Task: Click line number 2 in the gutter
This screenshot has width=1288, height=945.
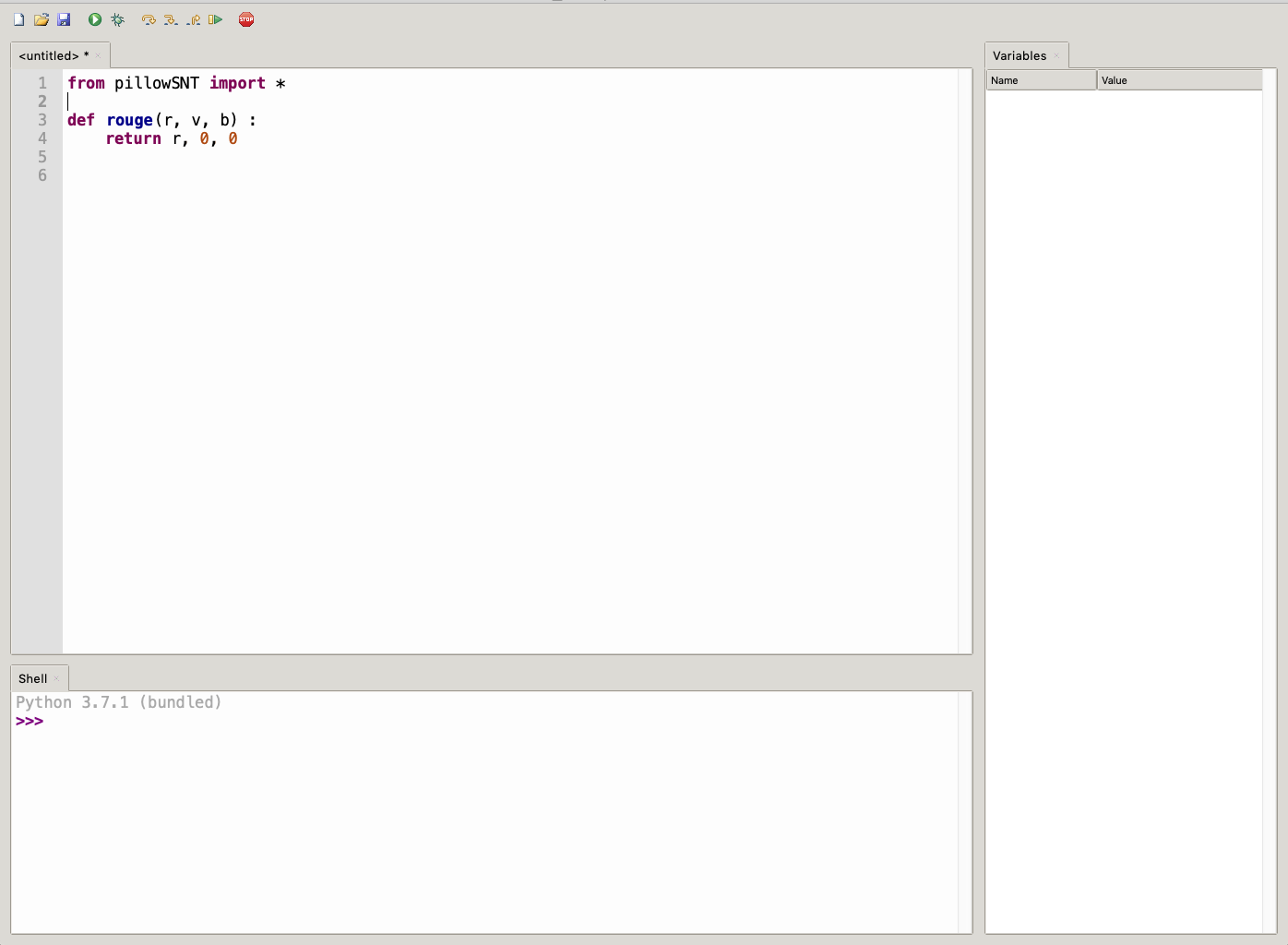Action: tap(42, 102)
